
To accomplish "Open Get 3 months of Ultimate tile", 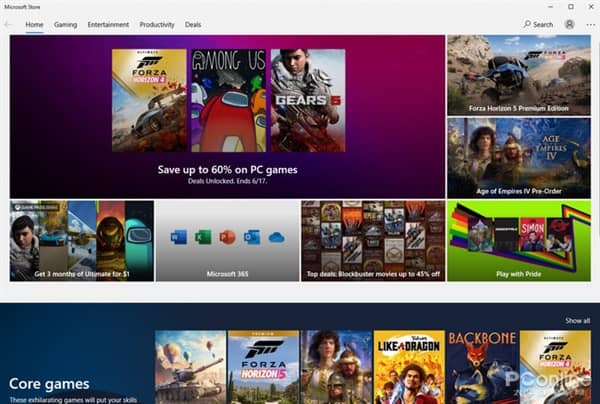I will [81, 240].
